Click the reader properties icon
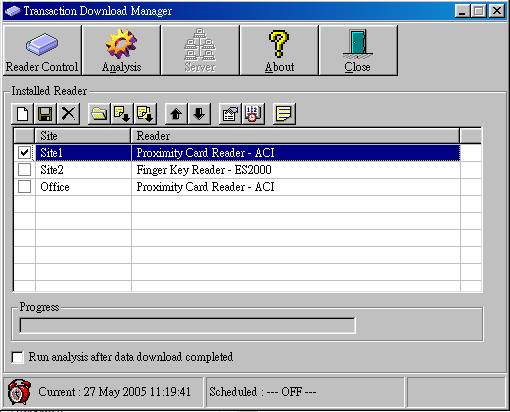Viewport: 510px width, 412px height. click(x=230, y=114)
